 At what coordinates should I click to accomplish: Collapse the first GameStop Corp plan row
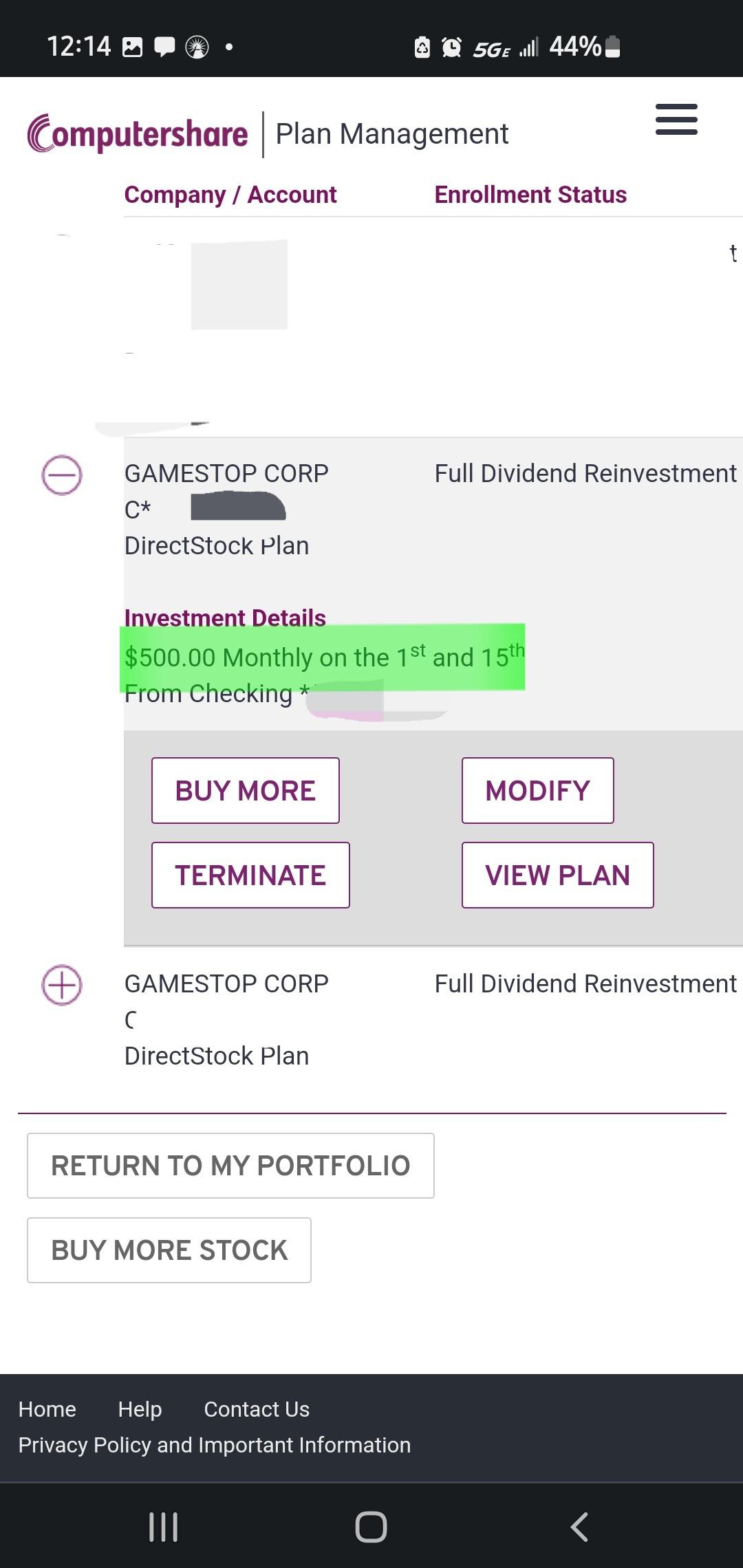click(62, 475)
